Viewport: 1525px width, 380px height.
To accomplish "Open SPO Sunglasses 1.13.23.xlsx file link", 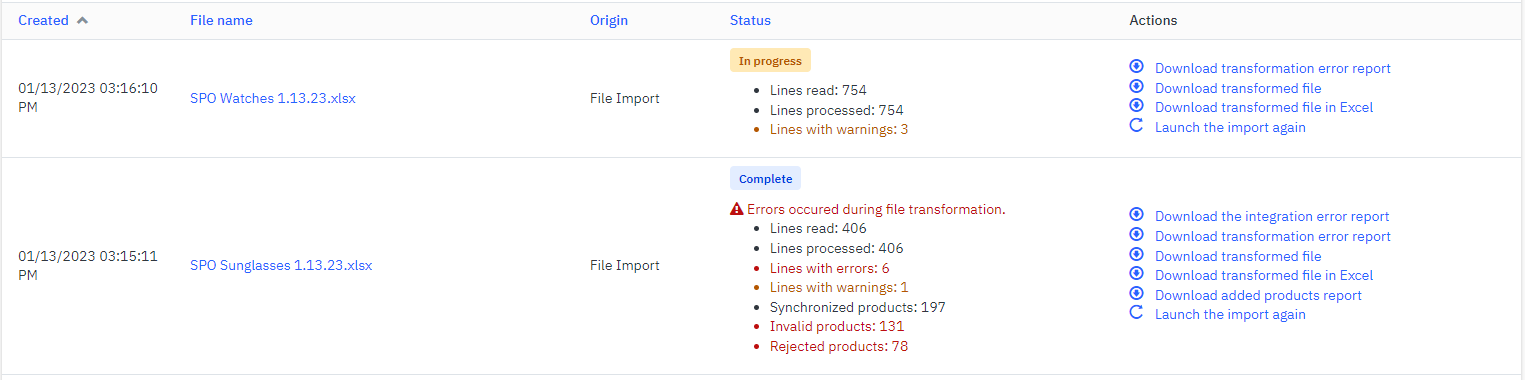I will 281,265.
